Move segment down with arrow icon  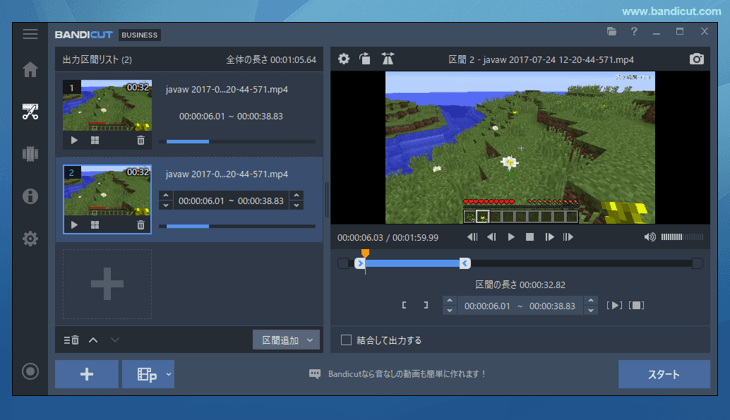point(115,340)
